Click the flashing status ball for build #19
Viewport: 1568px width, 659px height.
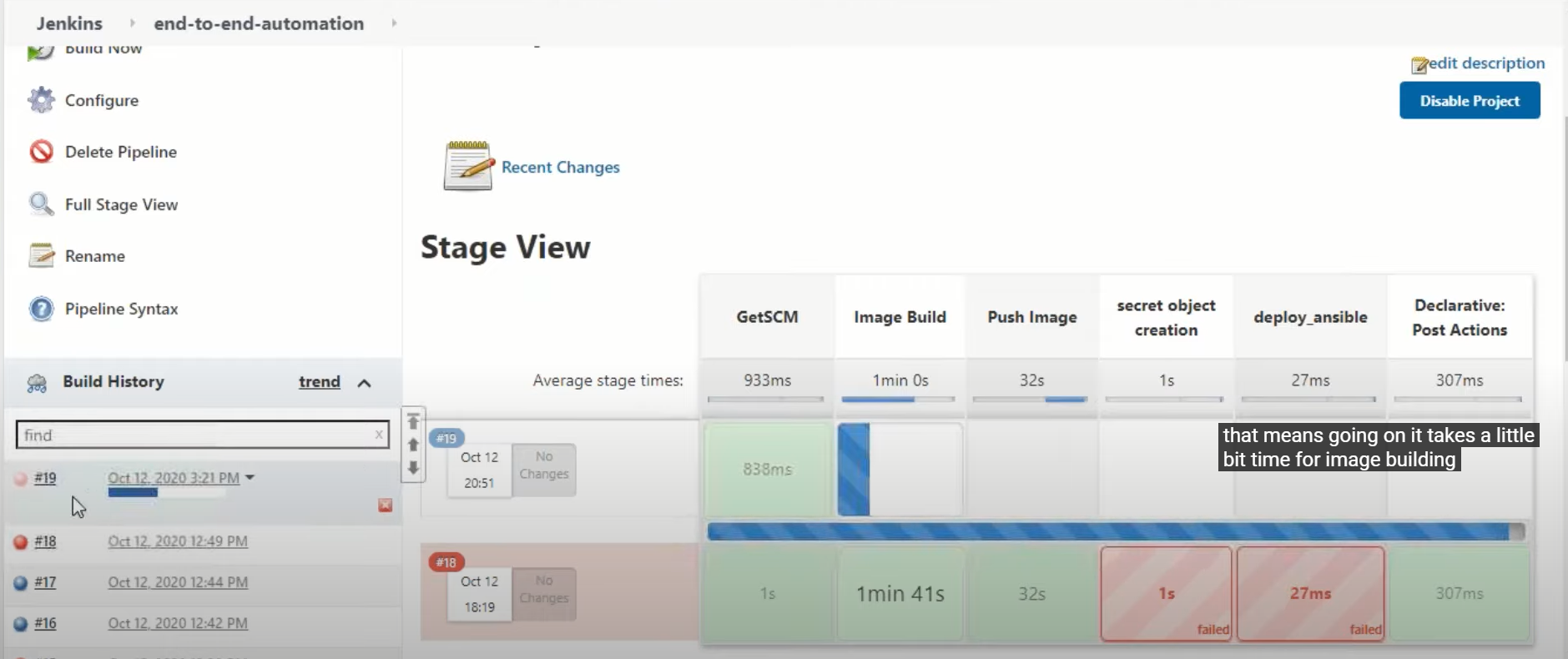coord(21,479)
